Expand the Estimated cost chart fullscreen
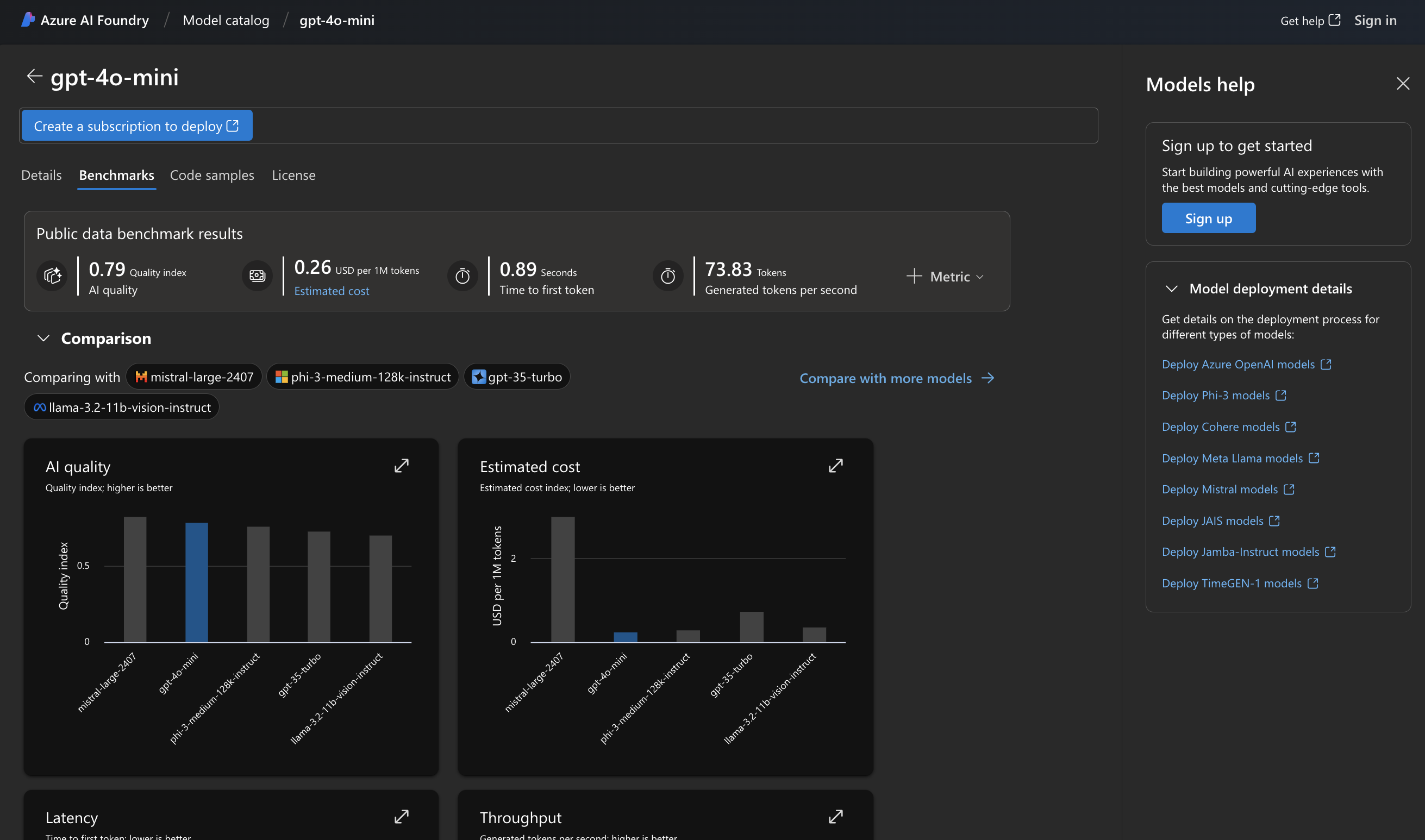 (836, 466)
